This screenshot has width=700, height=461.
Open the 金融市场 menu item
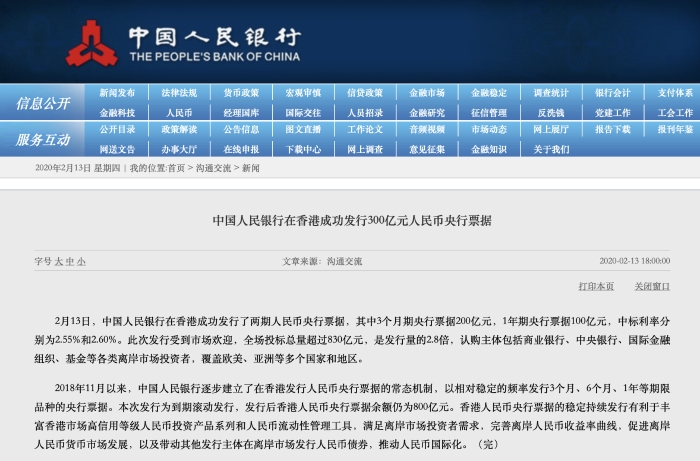[x=427, y=93]
